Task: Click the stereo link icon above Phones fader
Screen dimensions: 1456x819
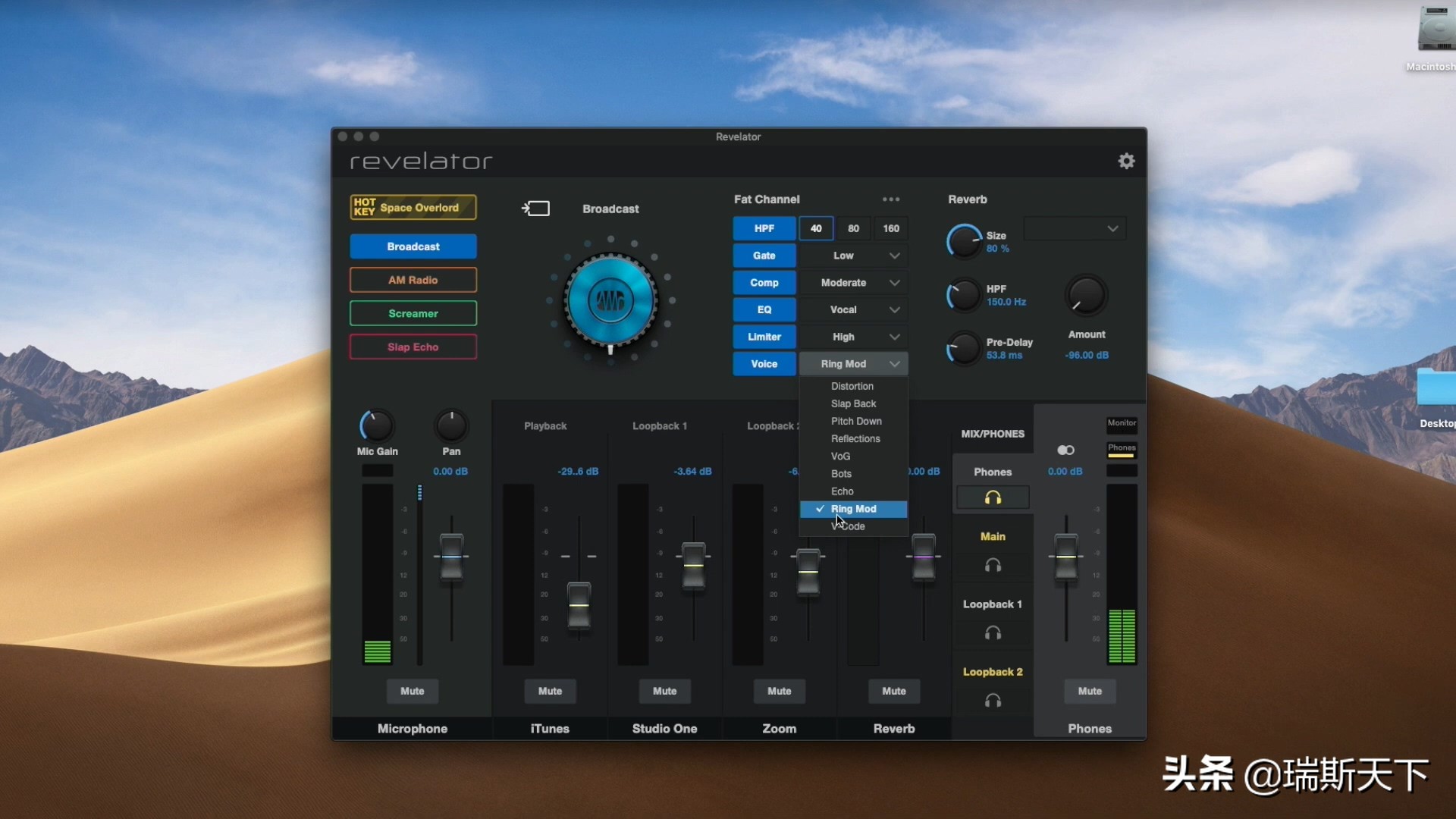Action: coord(1065,450)
